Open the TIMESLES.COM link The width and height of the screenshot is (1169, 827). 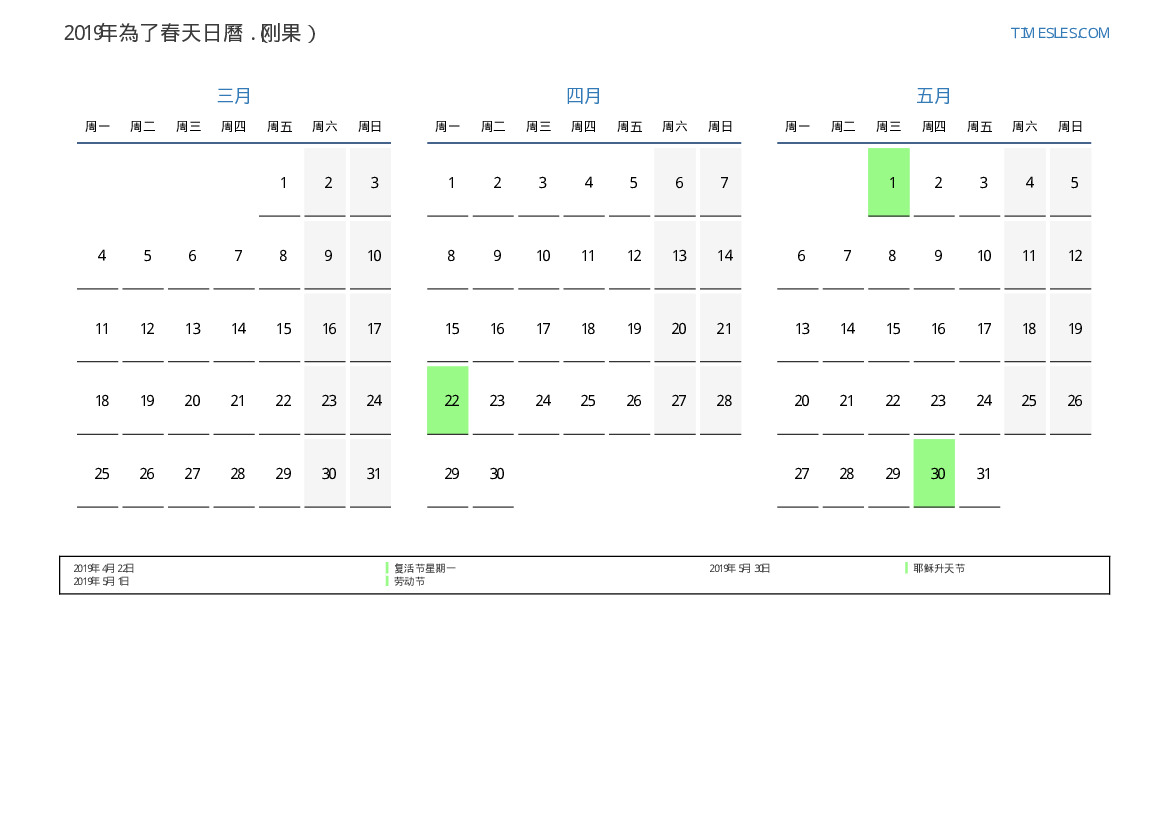pos(1059,33)
